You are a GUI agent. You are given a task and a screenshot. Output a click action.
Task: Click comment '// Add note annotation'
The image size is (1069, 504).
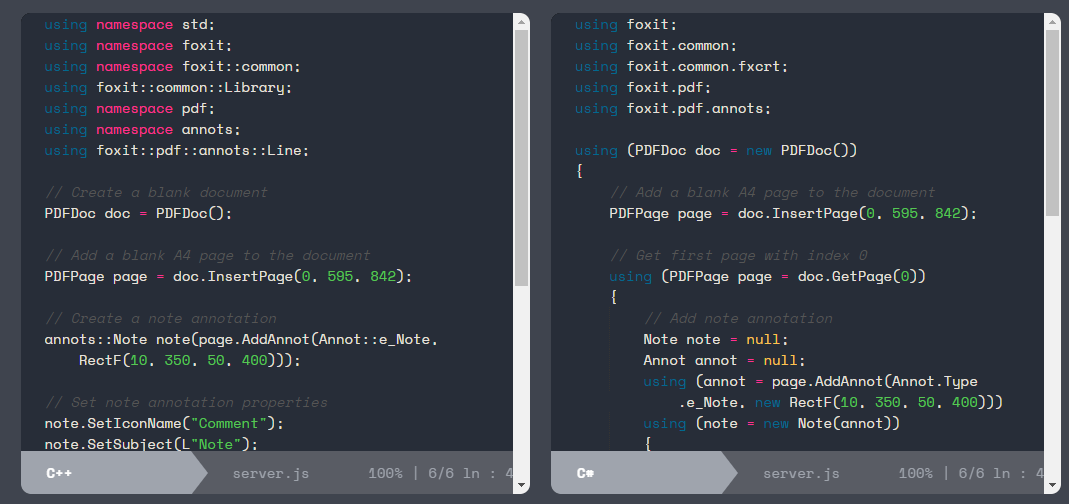tap(738, 318)
